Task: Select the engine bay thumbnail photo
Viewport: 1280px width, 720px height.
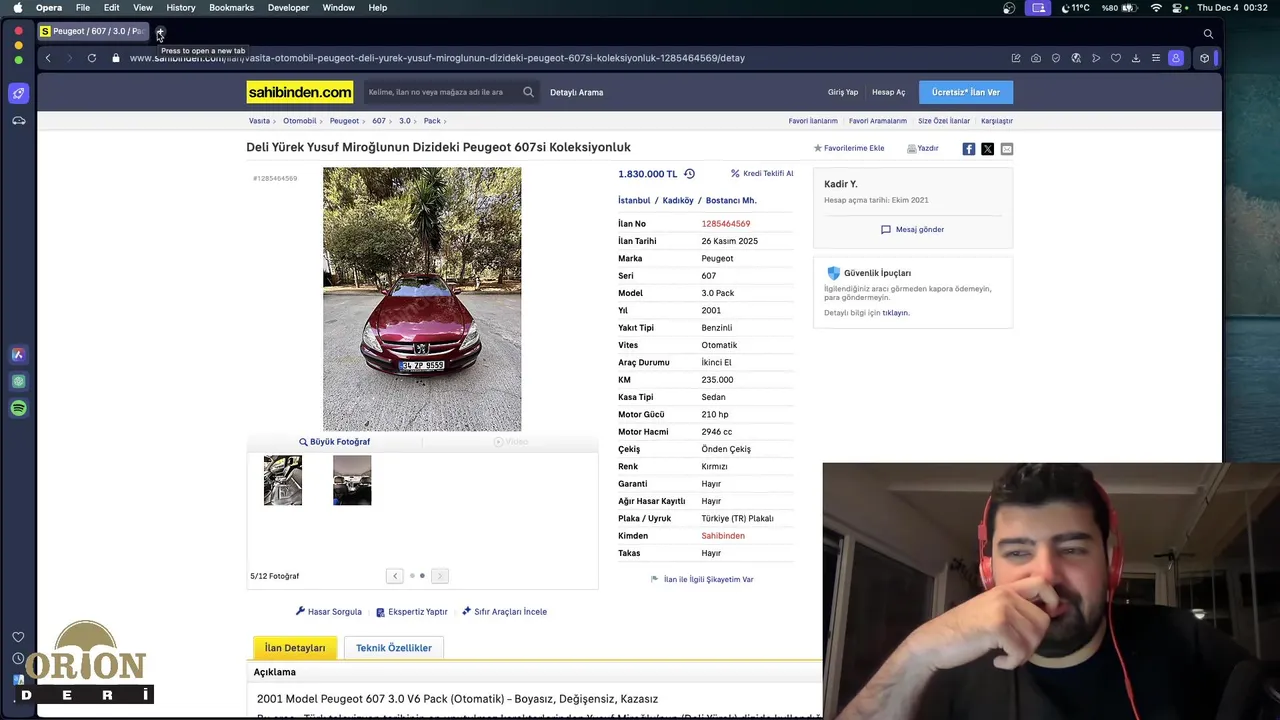Action: 282,480
